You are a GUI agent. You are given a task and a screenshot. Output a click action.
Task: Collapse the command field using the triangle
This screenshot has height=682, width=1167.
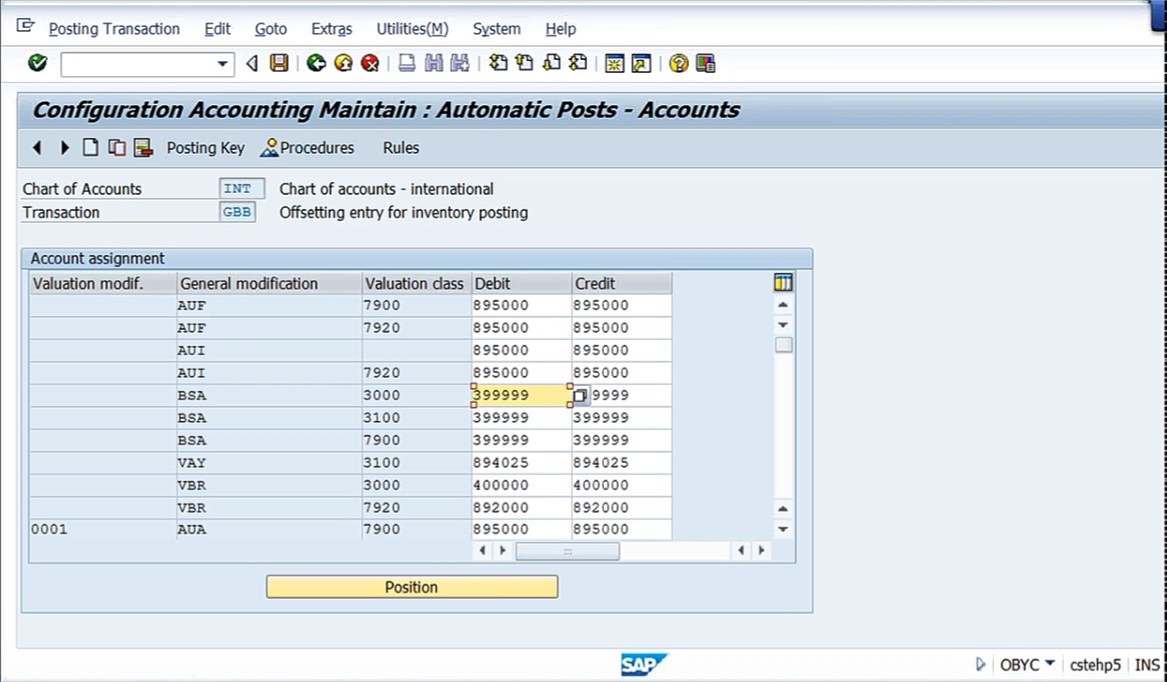252,64
